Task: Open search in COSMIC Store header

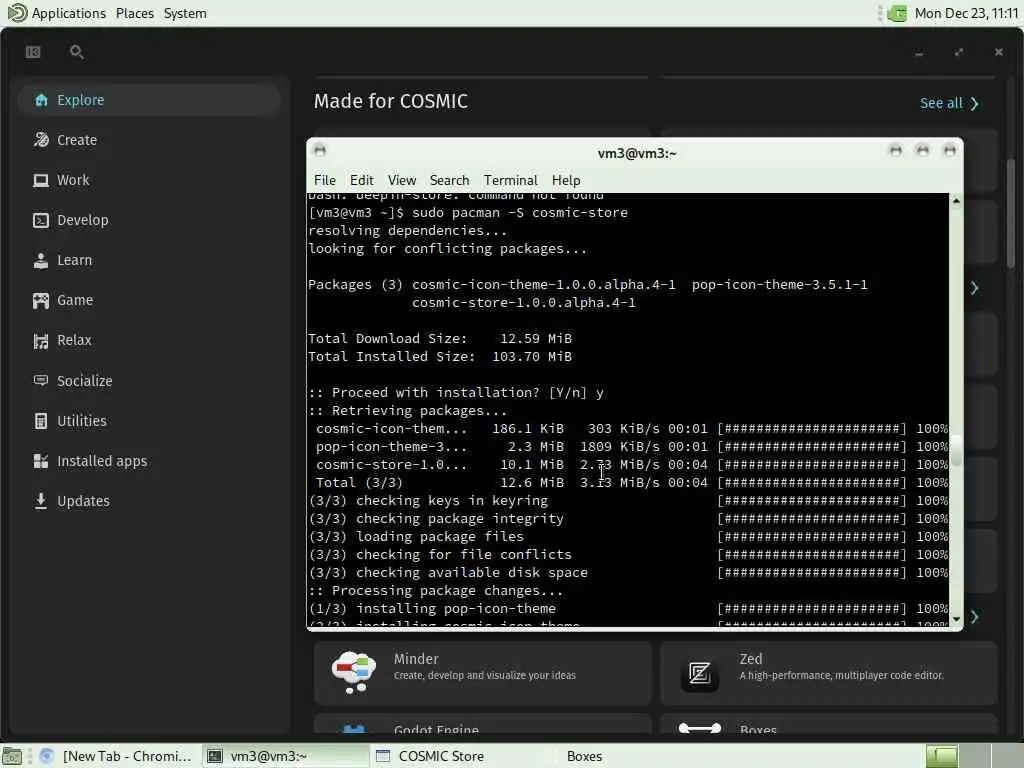Action: [x=76, y=52]
